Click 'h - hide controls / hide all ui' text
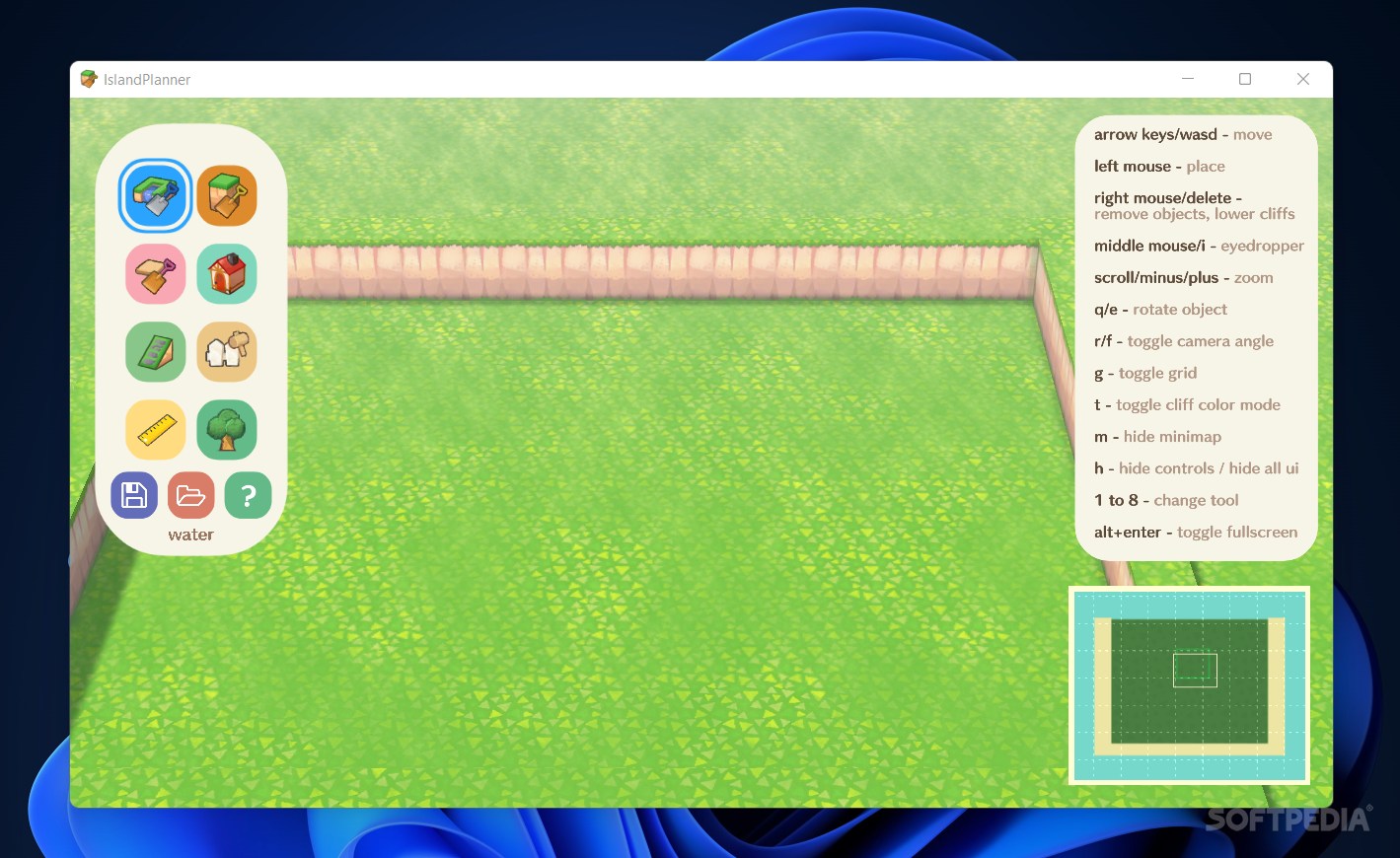 coord(1196,468)
